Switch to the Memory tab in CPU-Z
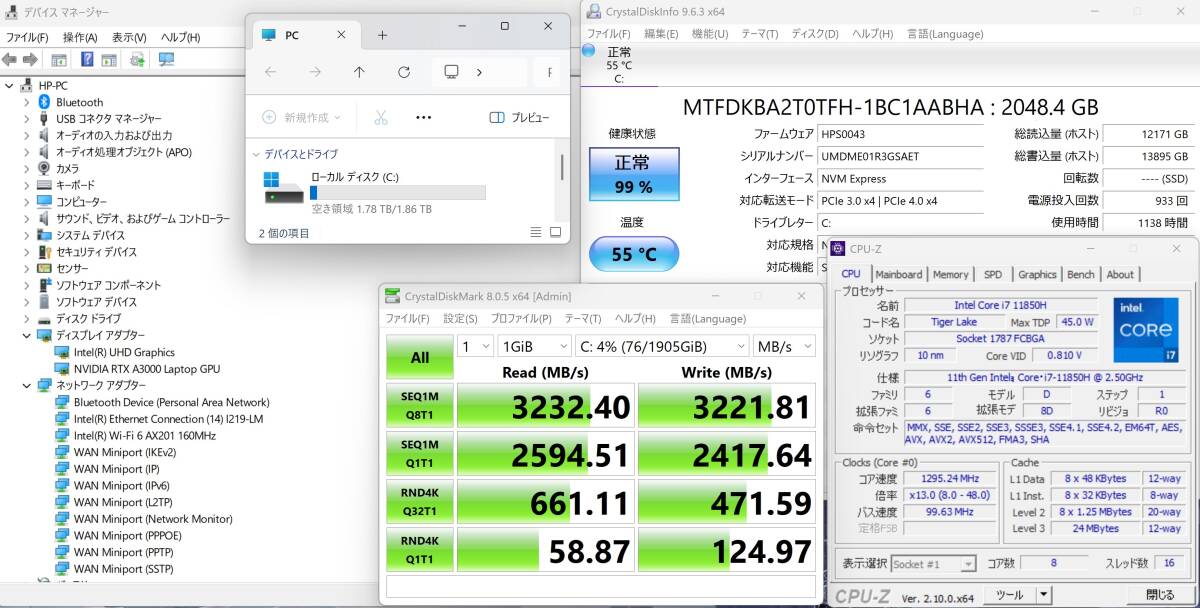The width and height of the screenshot is (1200, 608). tap(951, 274)
